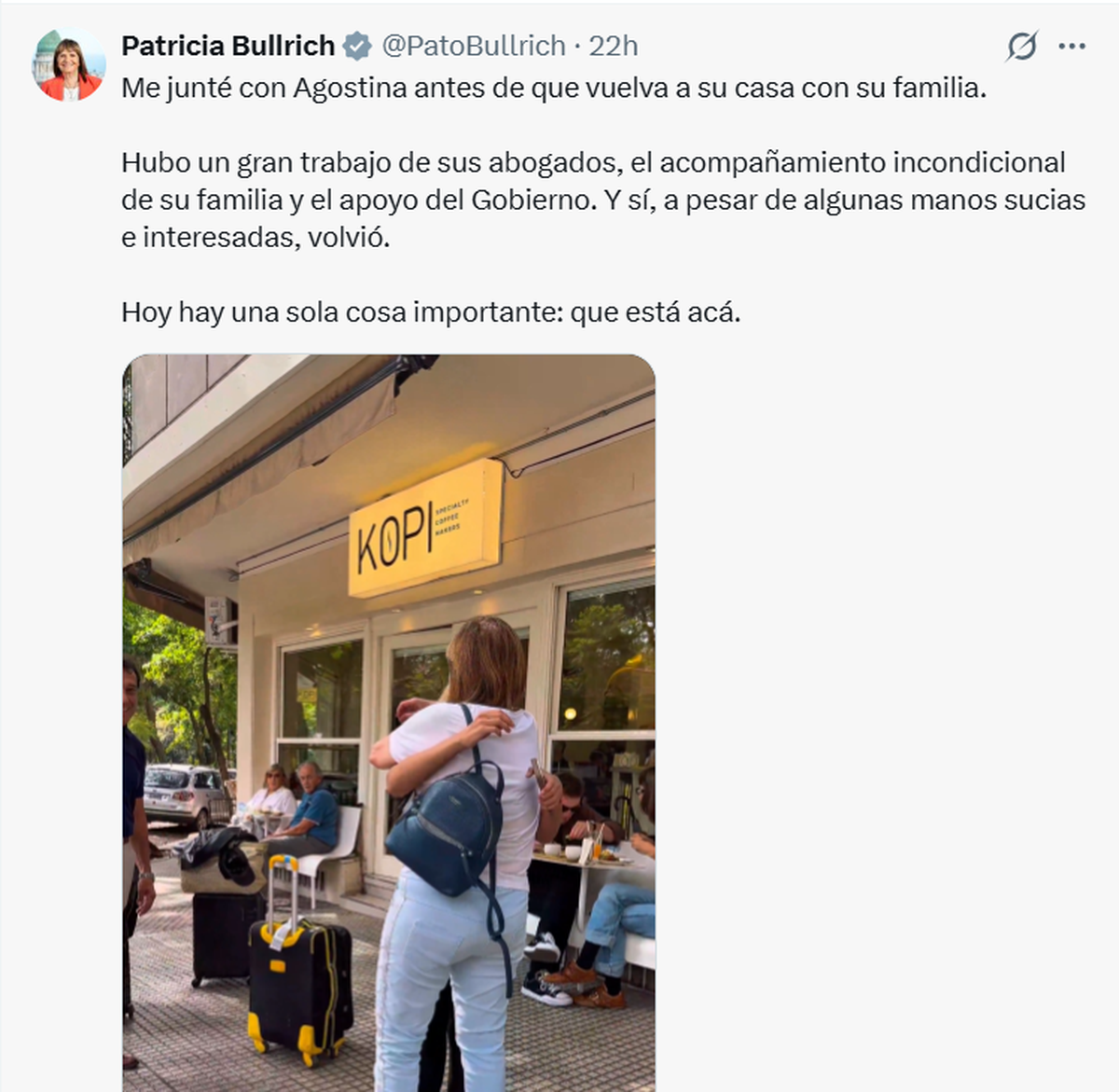Open Patricia Bullrich's profile avatar
Screen dimensions: 1119x1092
tap(70, 65)
